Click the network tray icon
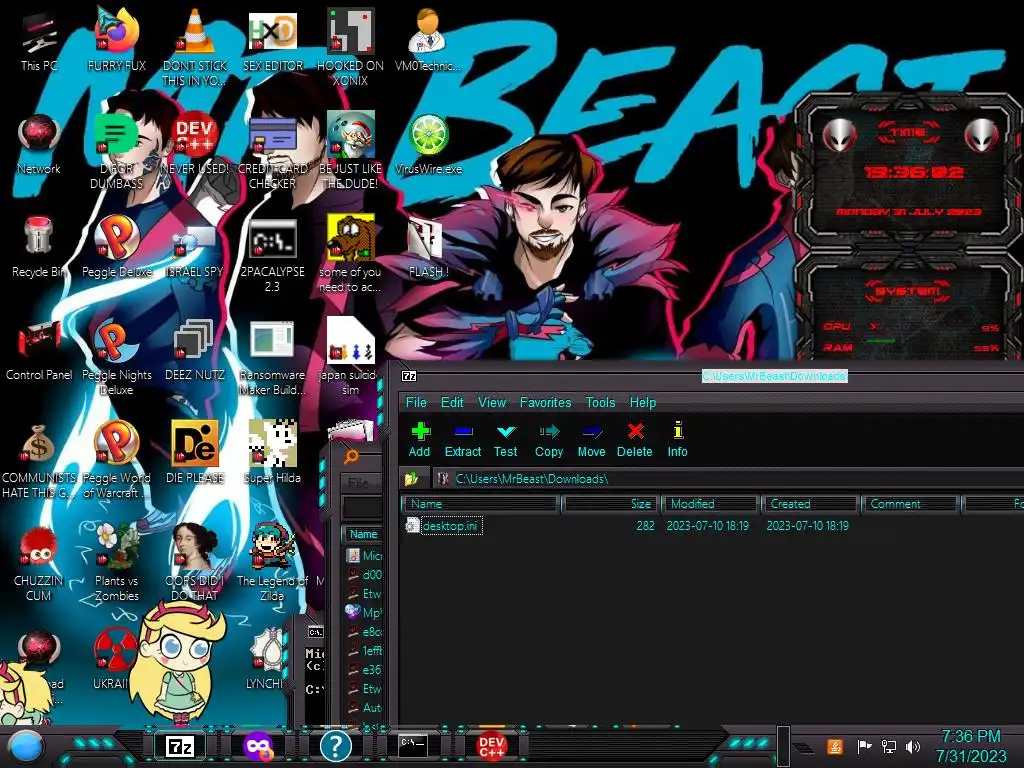 click(889, 746)
